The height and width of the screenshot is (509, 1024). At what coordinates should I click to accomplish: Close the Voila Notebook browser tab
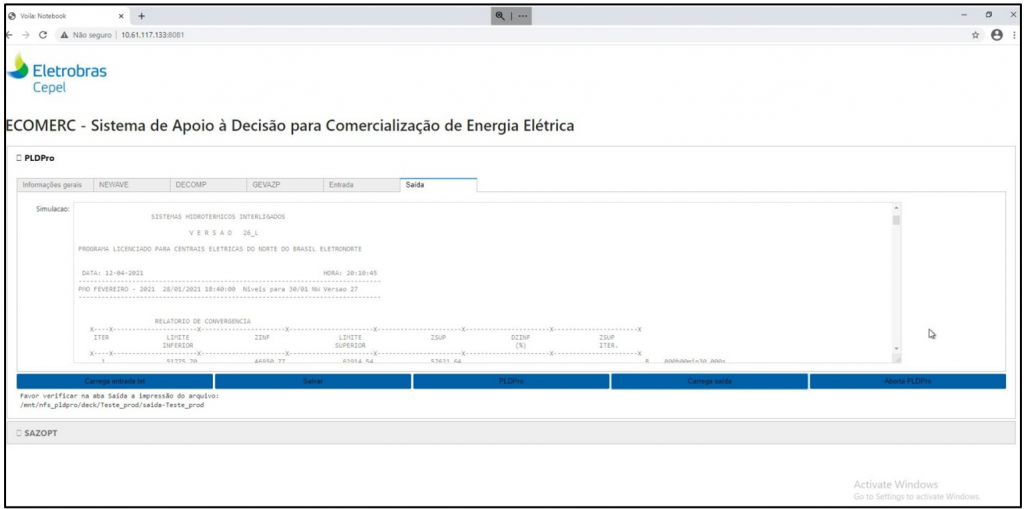coord(121,16)
